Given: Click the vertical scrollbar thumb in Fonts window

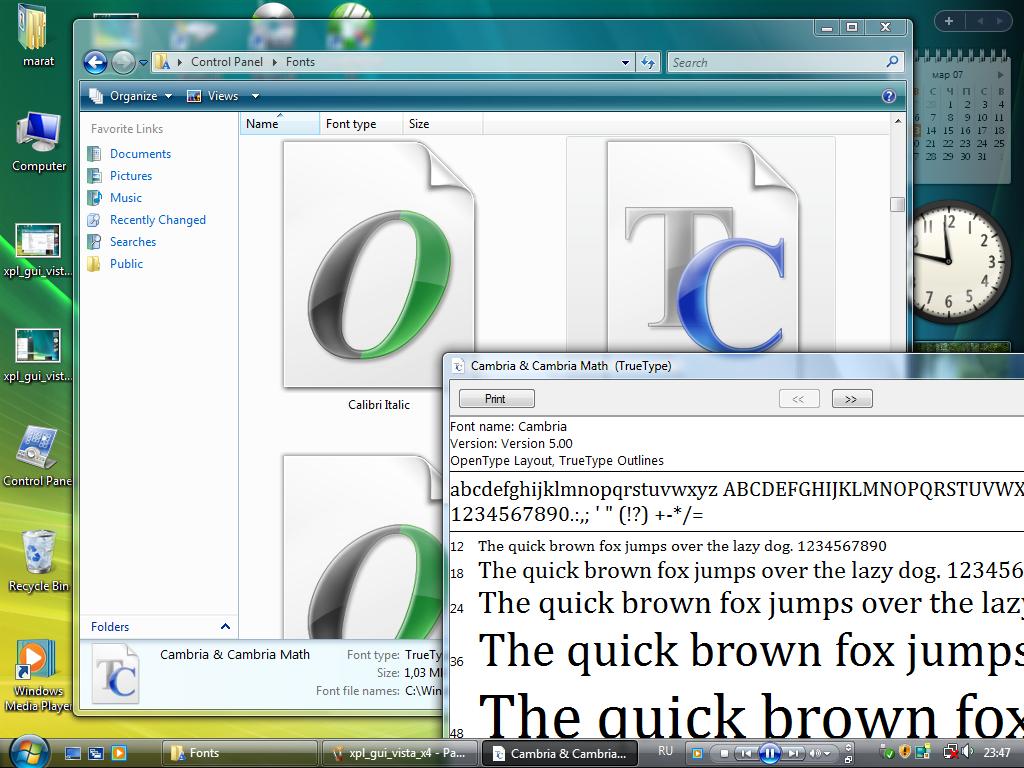Looking at the screenshot, I should [897, 204].
